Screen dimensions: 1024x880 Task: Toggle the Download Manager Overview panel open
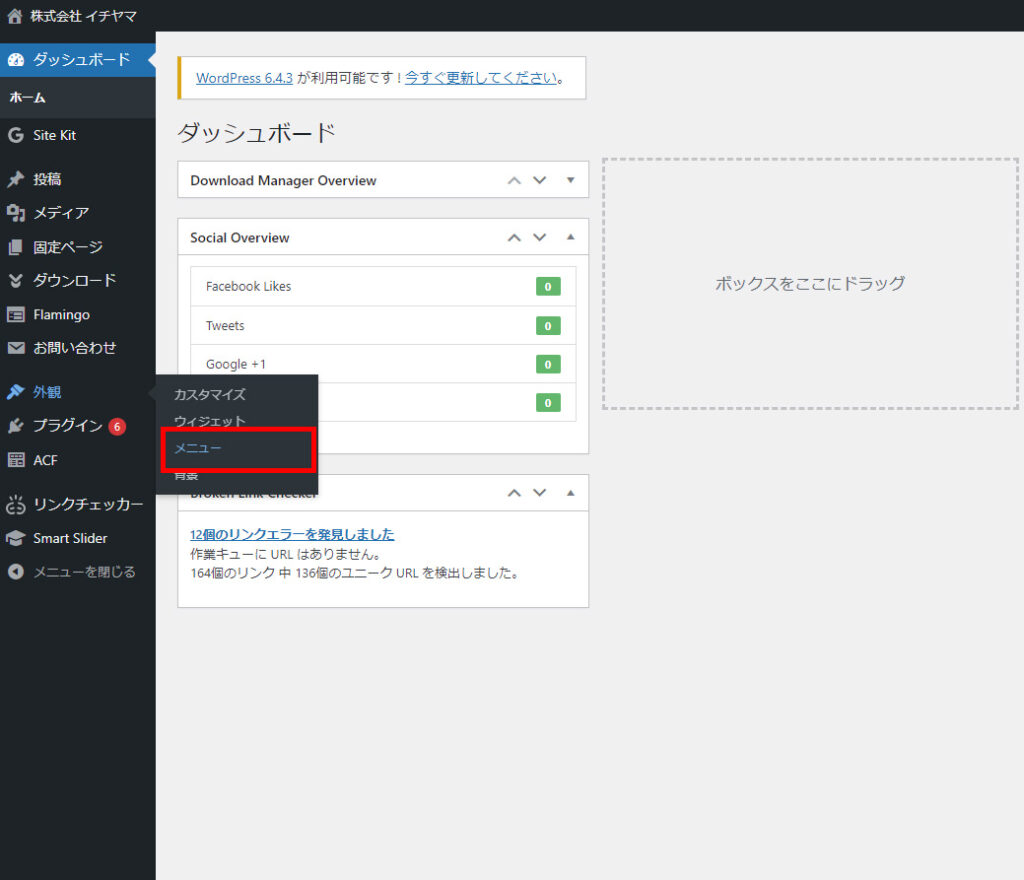[x=570, y=181]
